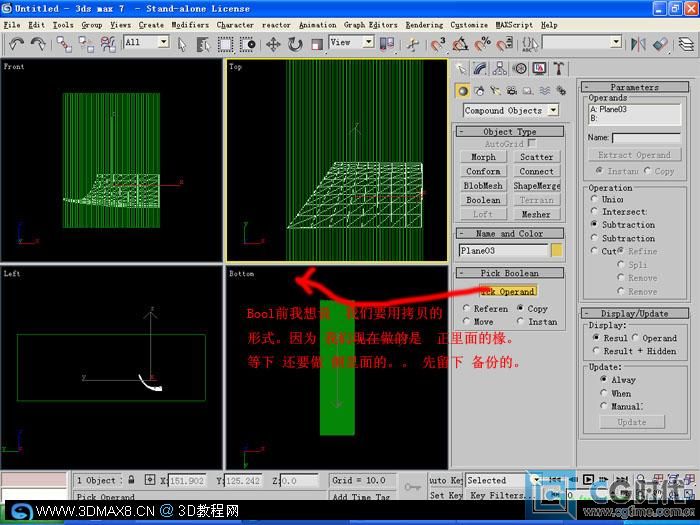Select the Union operation
700x525 pixels.
tap(594, 199)
